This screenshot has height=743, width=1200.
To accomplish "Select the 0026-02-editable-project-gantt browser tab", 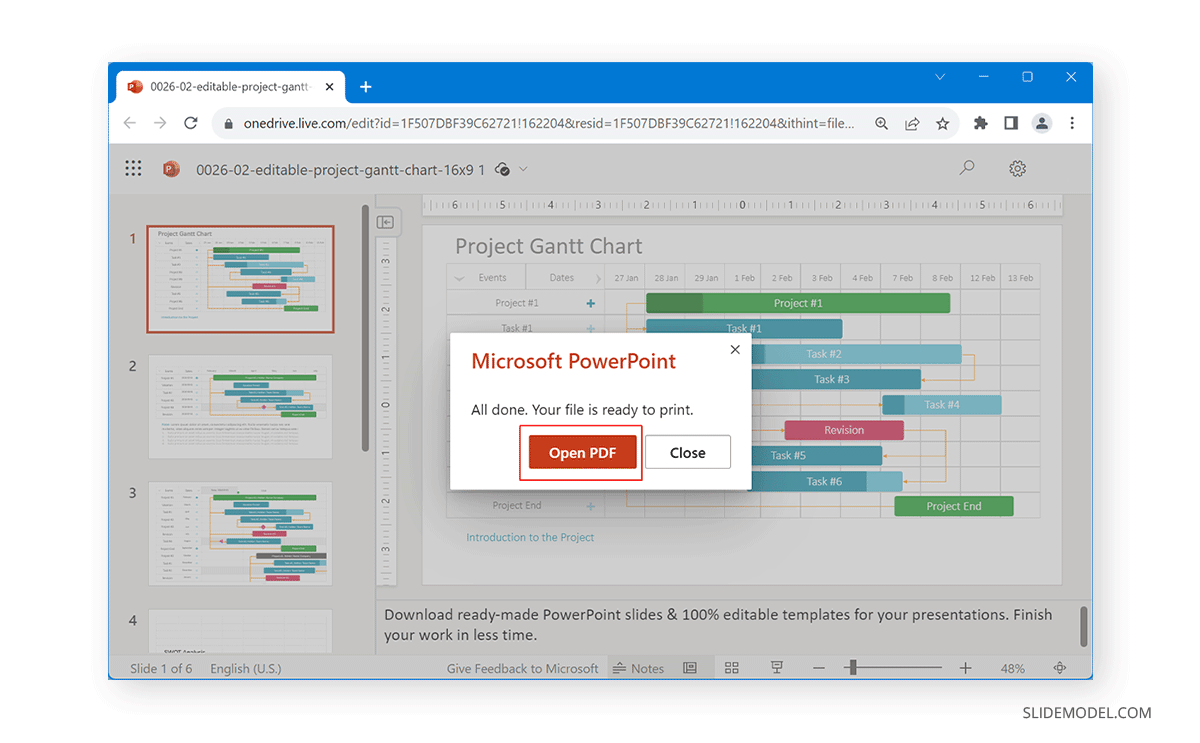I will (x=230, y=87).
